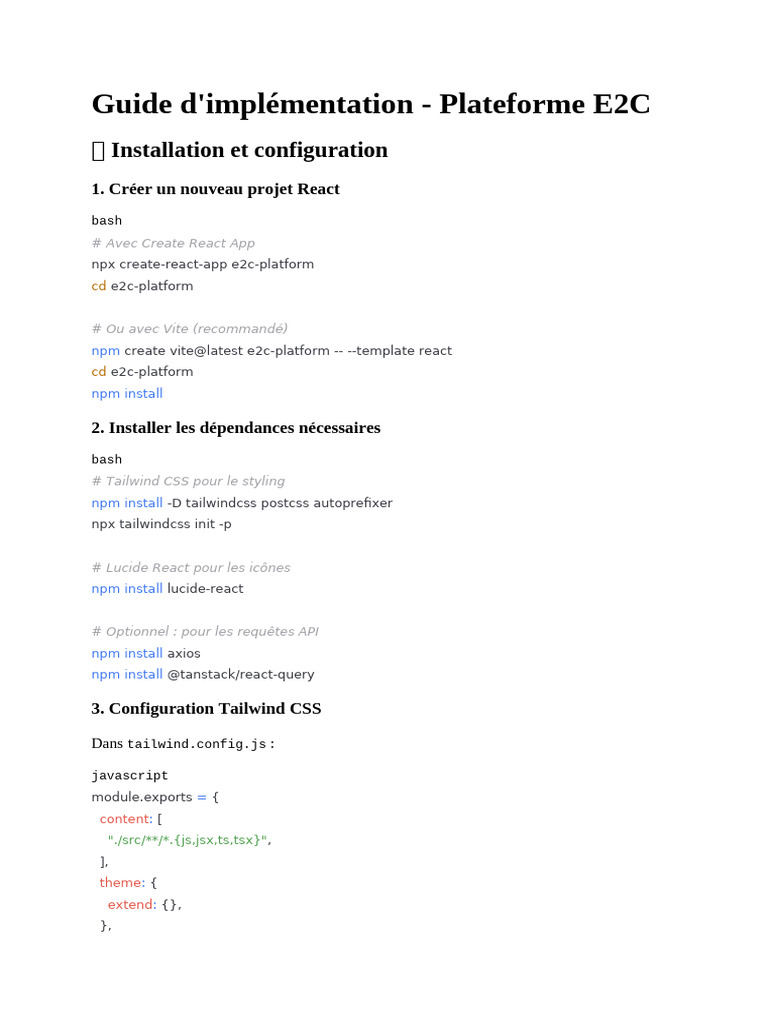
Task: Click the title Guide d'implémentation - Plateforme E2C
Action: tap(370, 104)
